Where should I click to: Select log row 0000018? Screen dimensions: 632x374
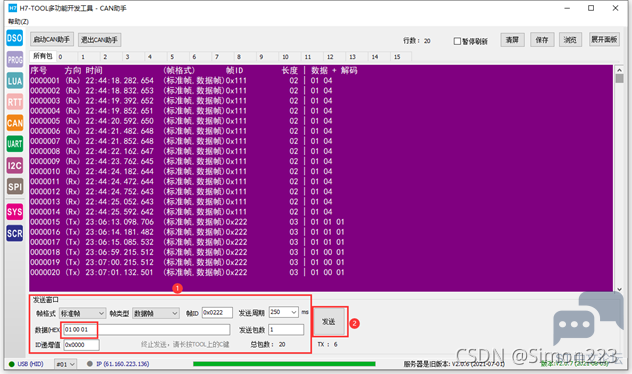pos(187,252)
